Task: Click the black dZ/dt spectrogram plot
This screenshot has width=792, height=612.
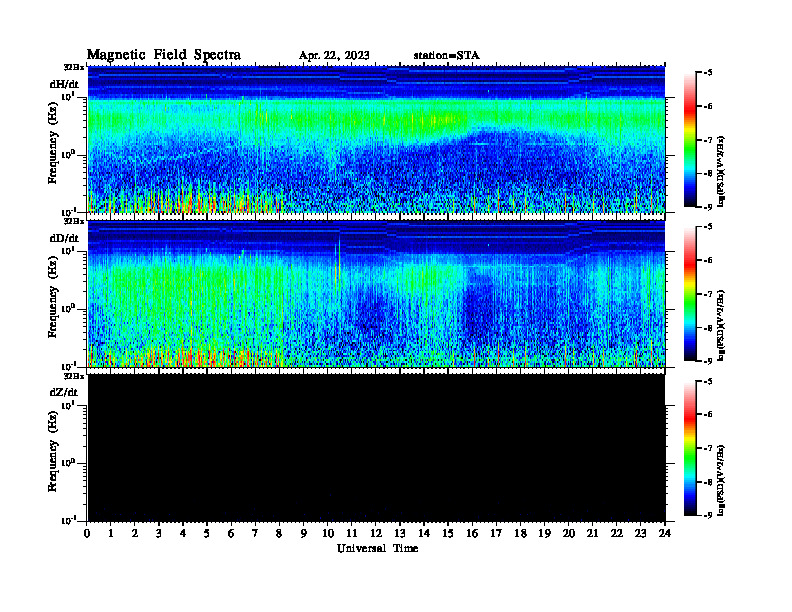Action: 376,447
